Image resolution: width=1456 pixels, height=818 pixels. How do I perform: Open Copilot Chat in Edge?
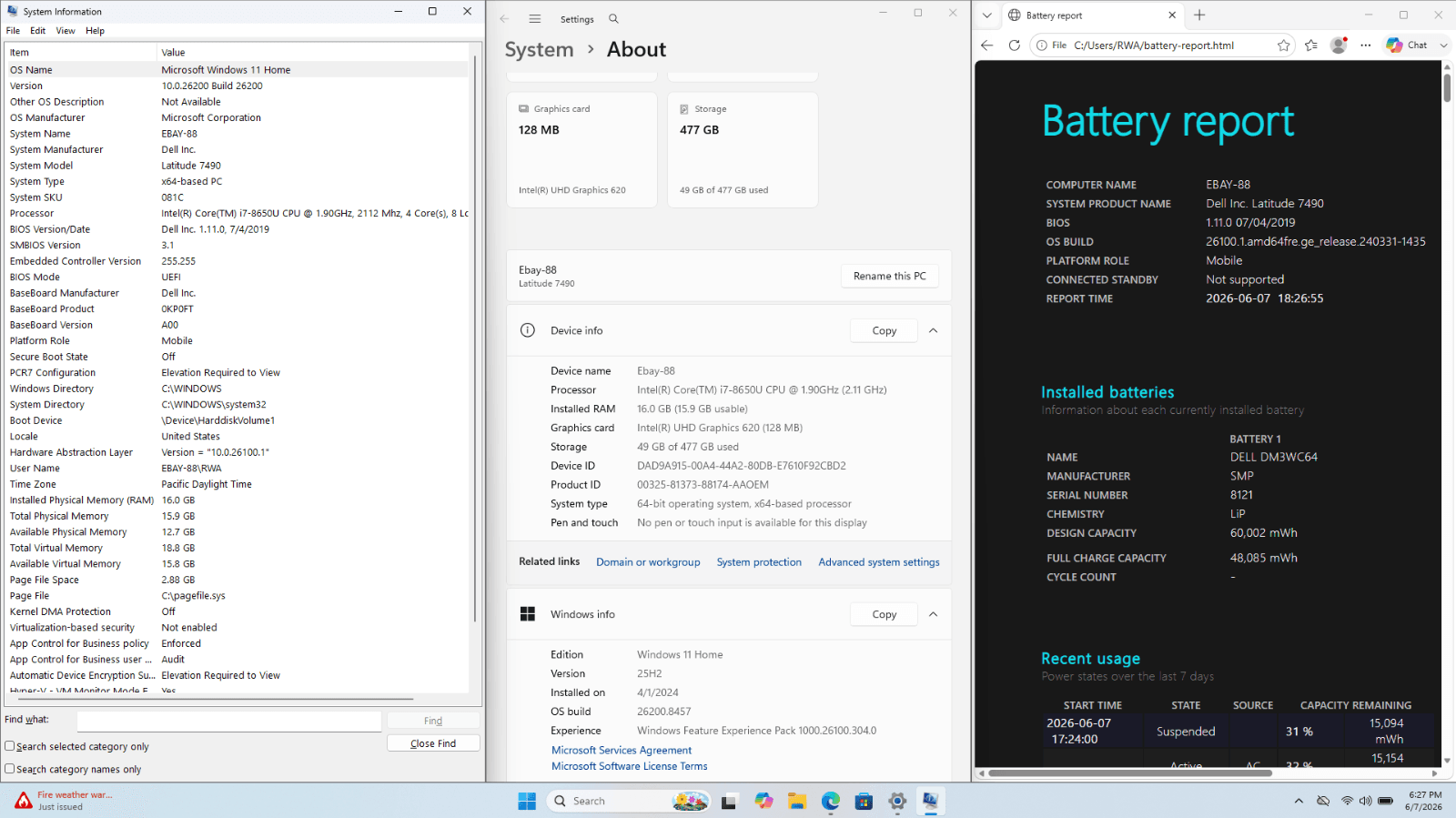point(1407,45)
